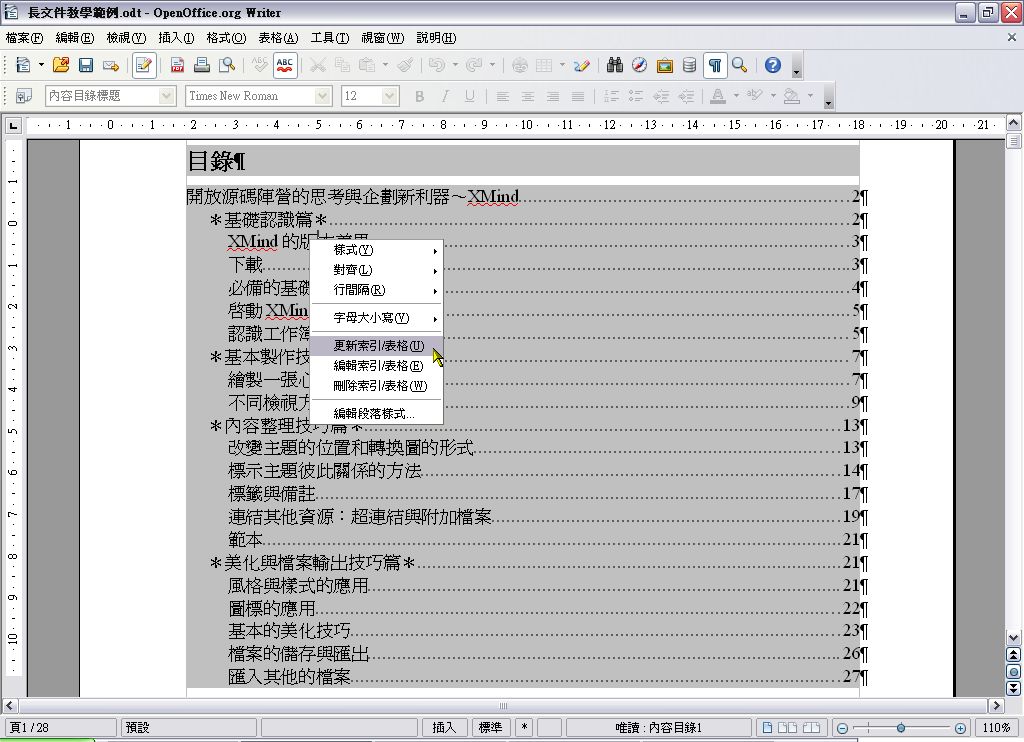Screen dimensions: 1024x742
Task: Toggle Nonprinting Characters pilcrow icon
Action: coord(715,65)
